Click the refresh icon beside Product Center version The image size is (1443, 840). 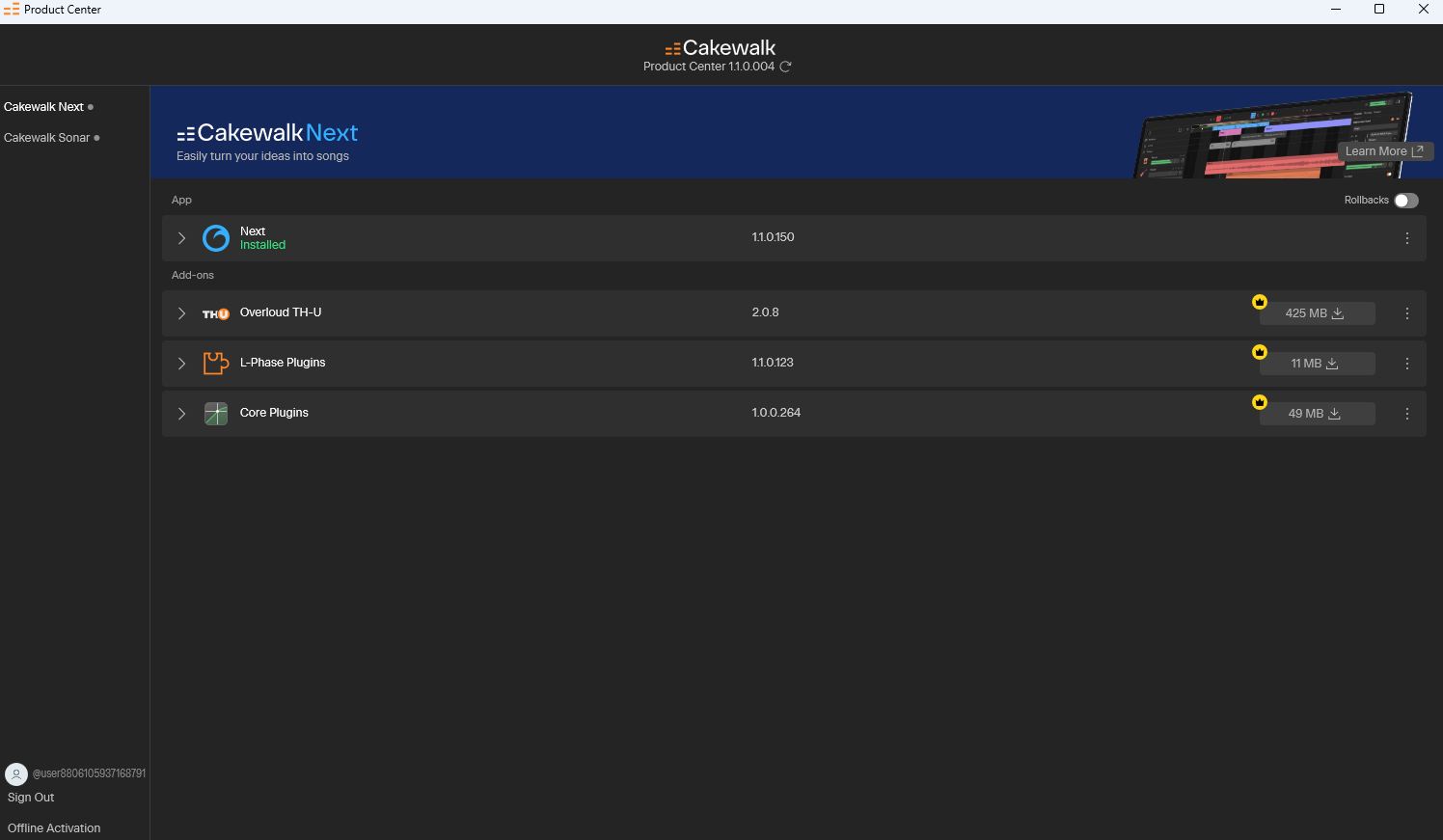pyautogui.click(x=785, y=67)
